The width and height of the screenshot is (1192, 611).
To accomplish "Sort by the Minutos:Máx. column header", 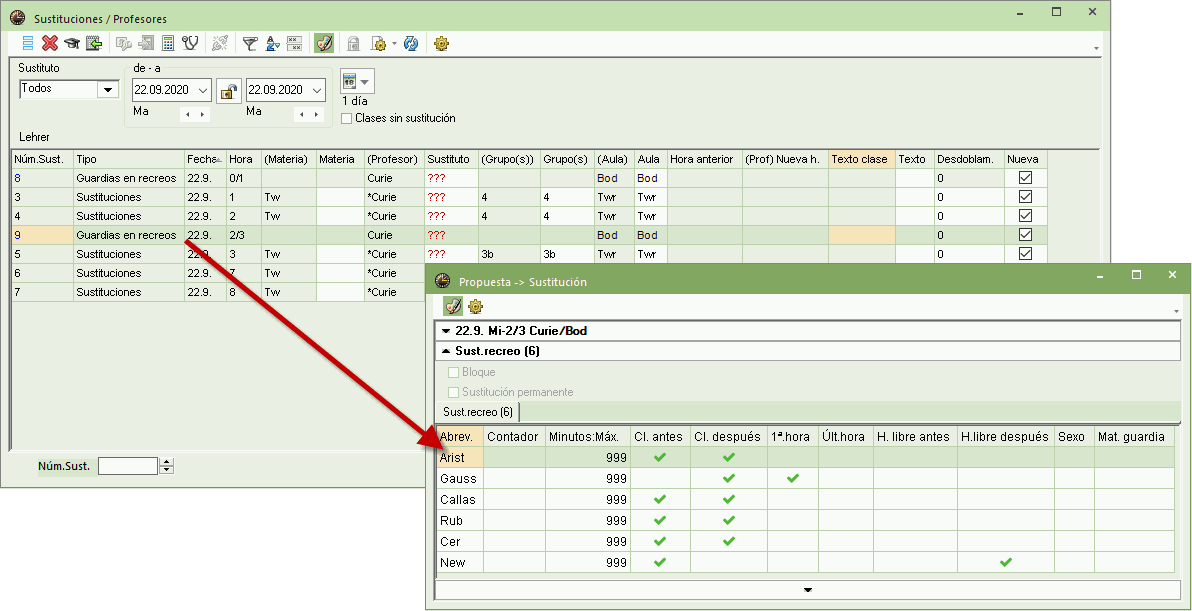I will coord(588,436).
